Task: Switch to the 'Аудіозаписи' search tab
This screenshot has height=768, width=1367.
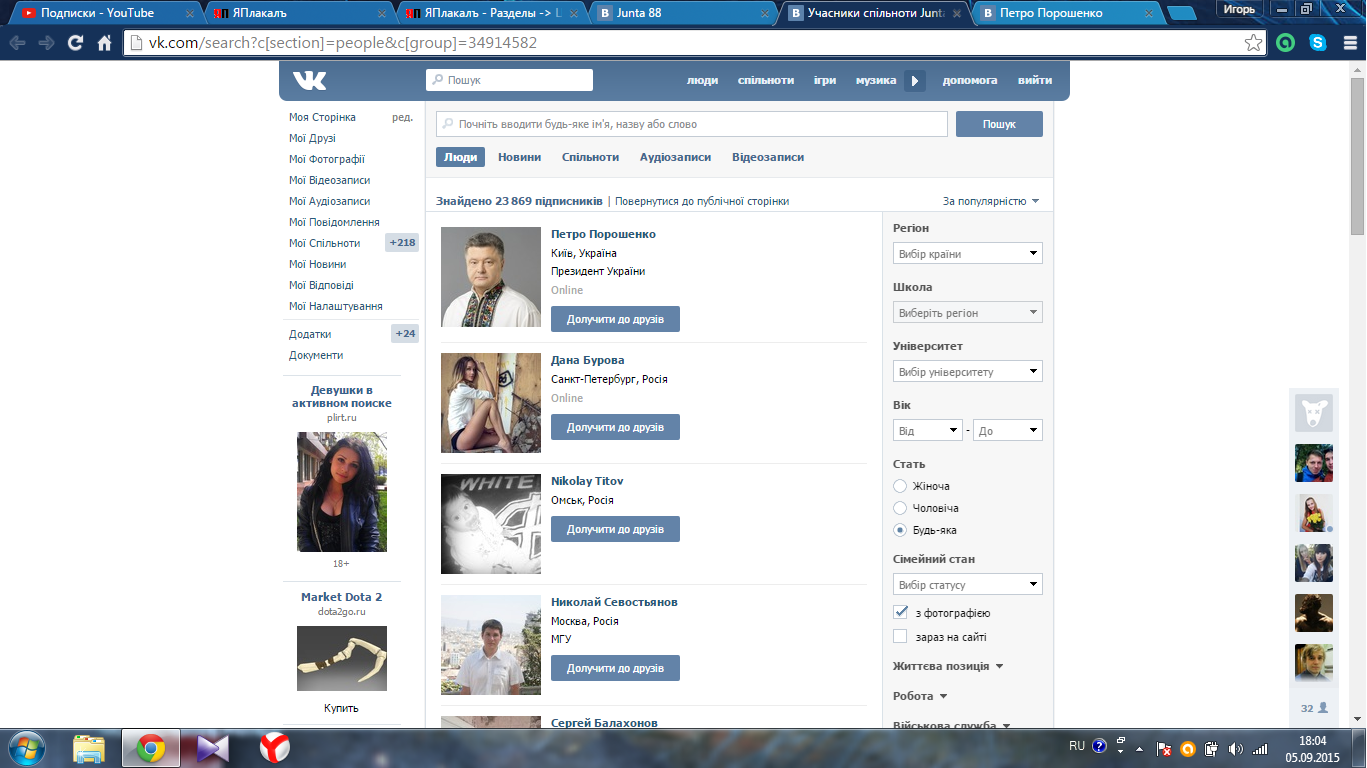Action: [676, 157]
